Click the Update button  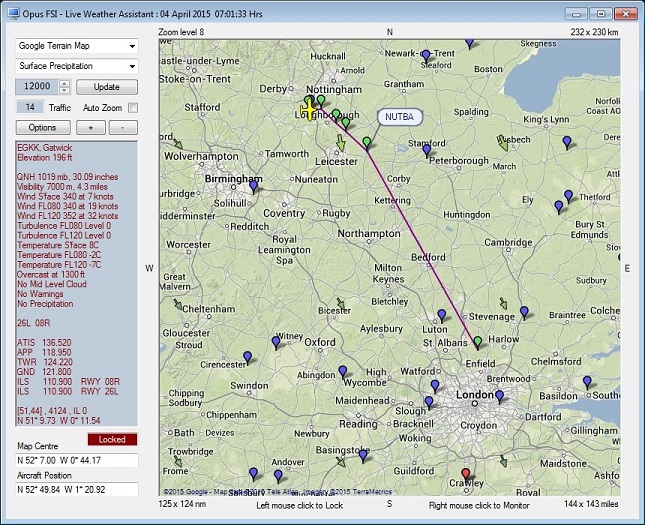coord(107,87)
